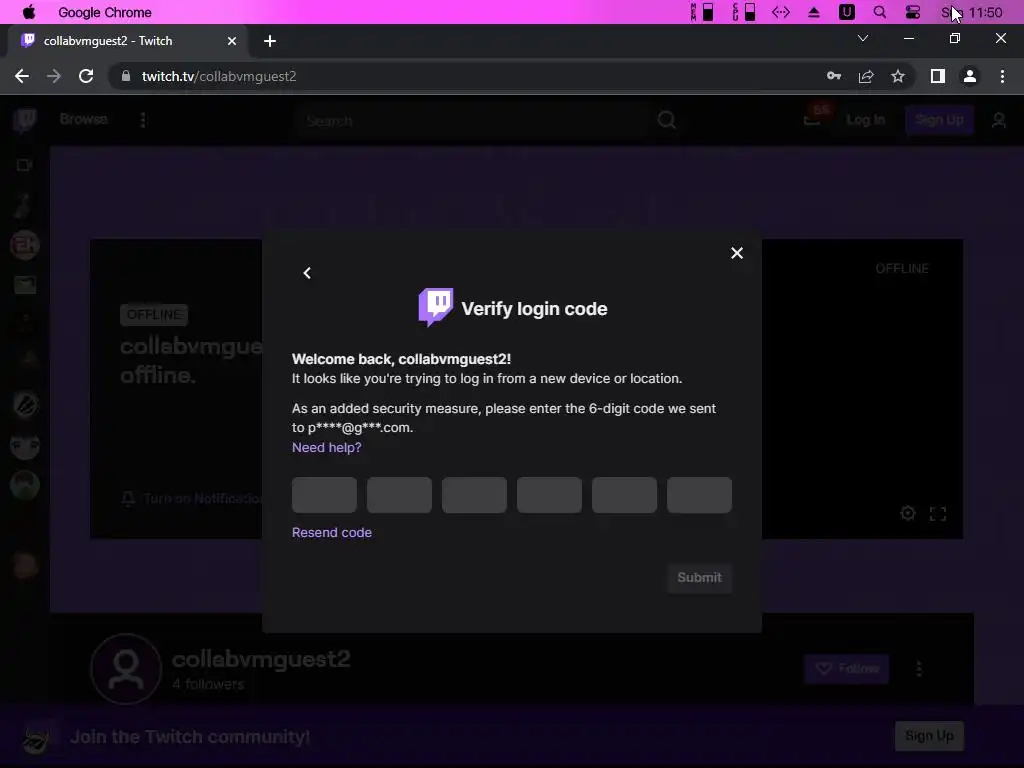Click the Chrome back arrow

[x=22, y=76]
